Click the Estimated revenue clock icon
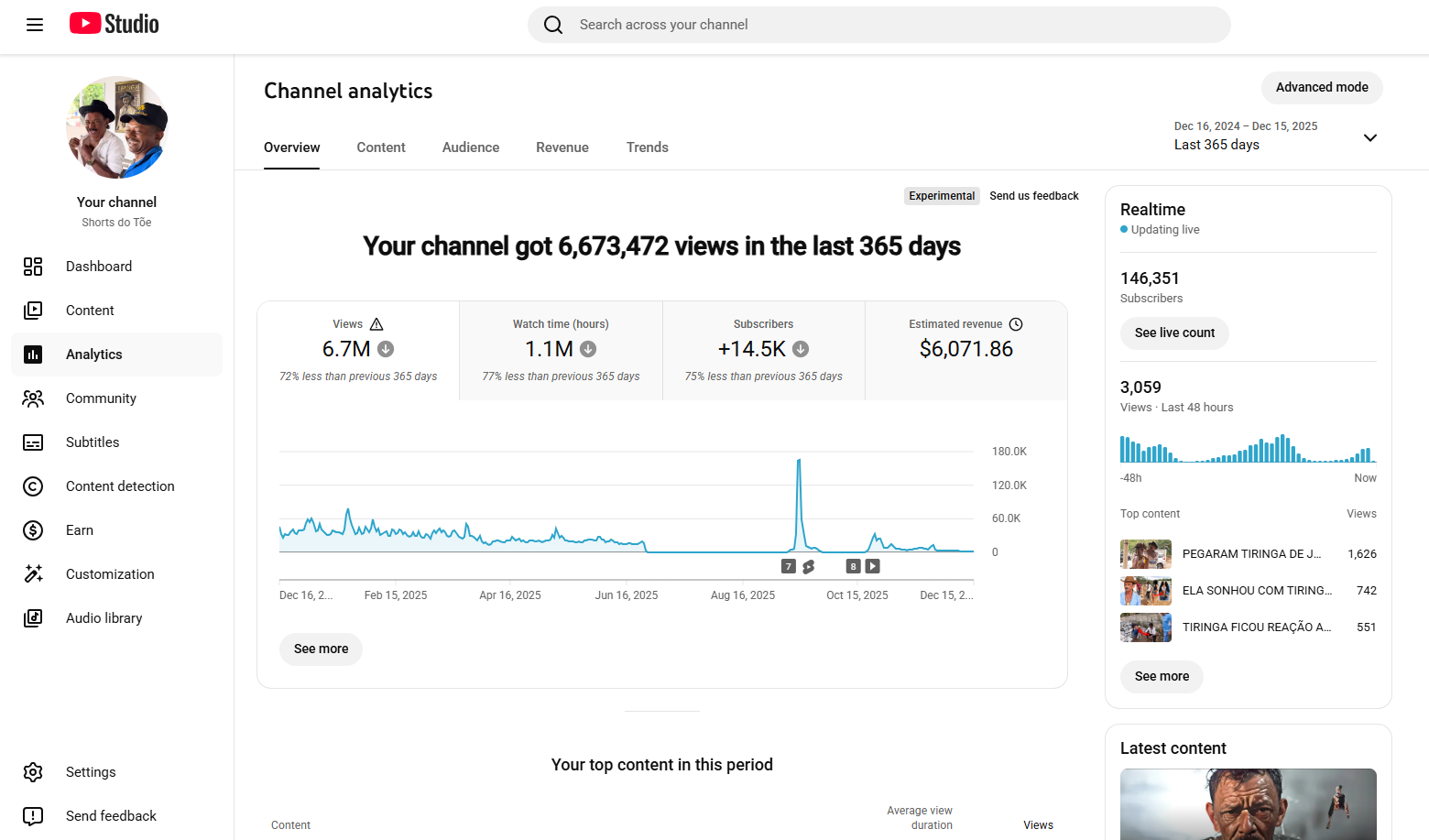Screen dimensions: 1429x840 (1016, 324)
